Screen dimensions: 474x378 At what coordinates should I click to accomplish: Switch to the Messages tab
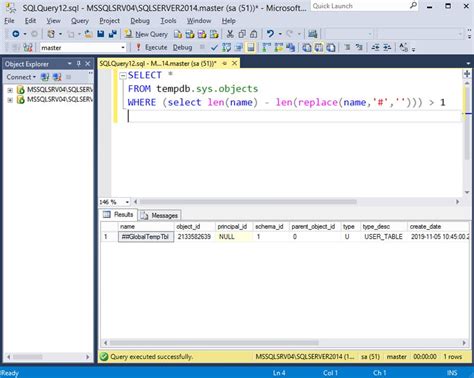tap(160, 216)
